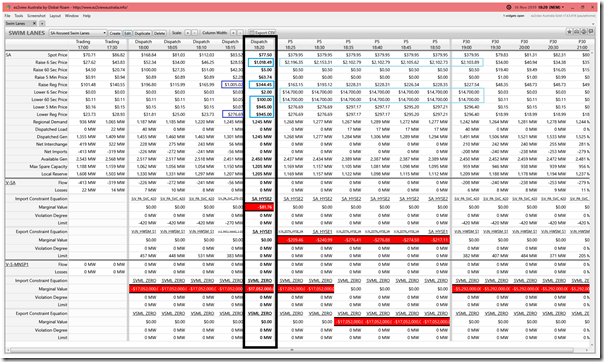Increase Scale with the plus button
The height and width of the screenshot is (362, 604).
click(188, 33)
